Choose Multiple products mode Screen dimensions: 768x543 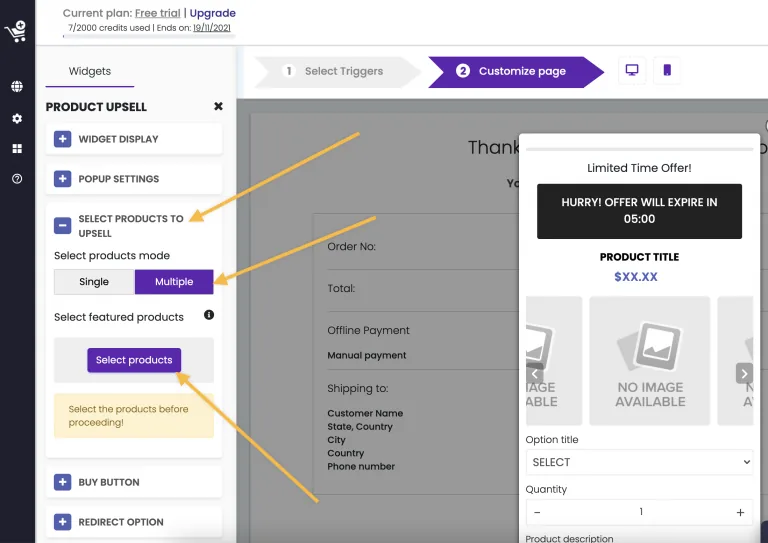pos(174,282)
